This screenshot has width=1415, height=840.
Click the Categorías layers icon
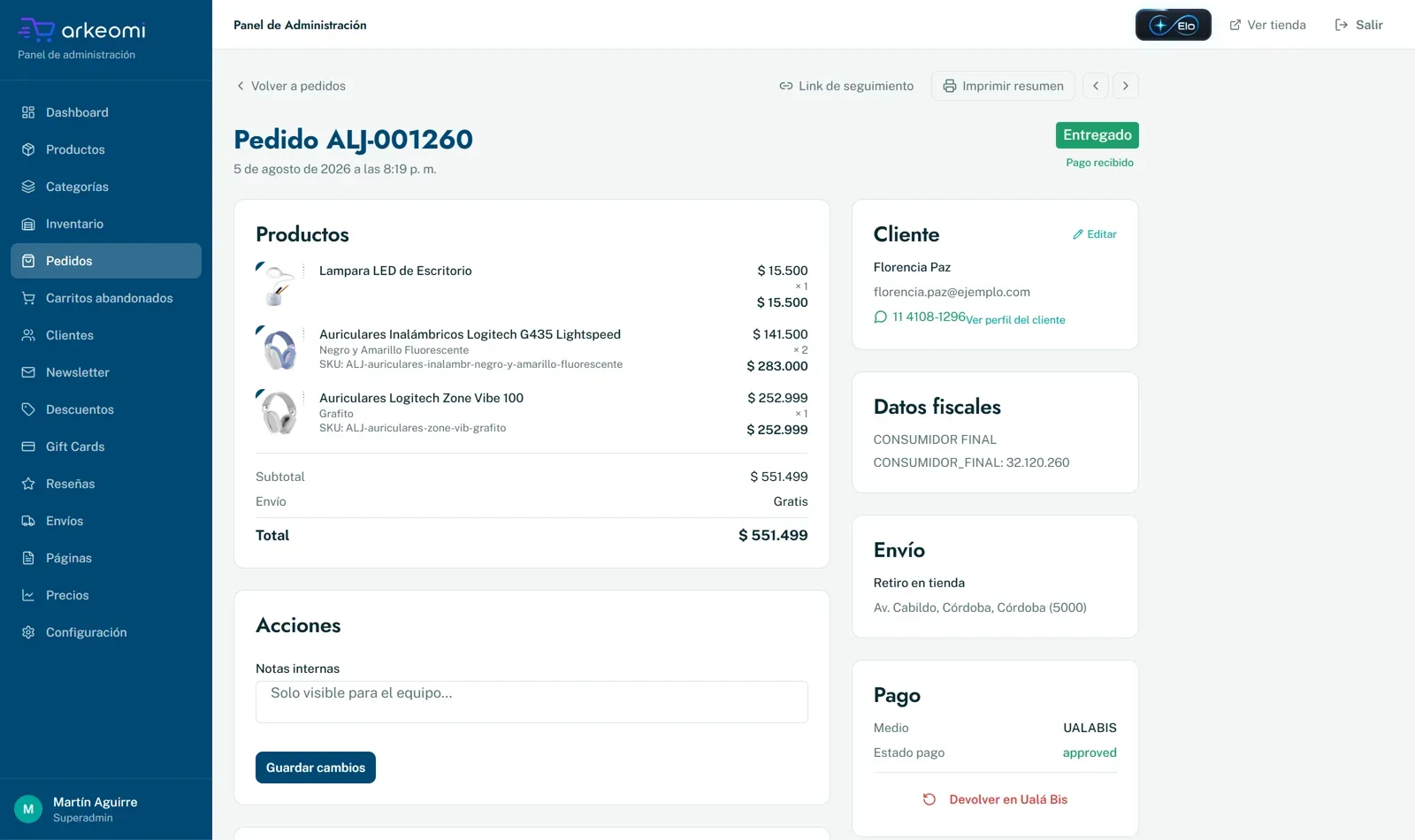pos(28,187)
